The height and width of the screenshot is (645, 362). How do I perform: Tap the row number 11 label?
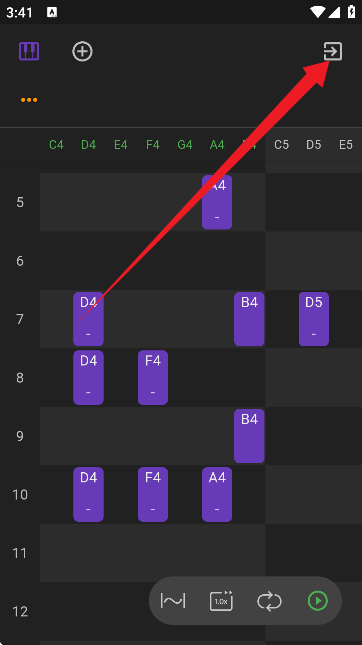click(x=20, y=553)
